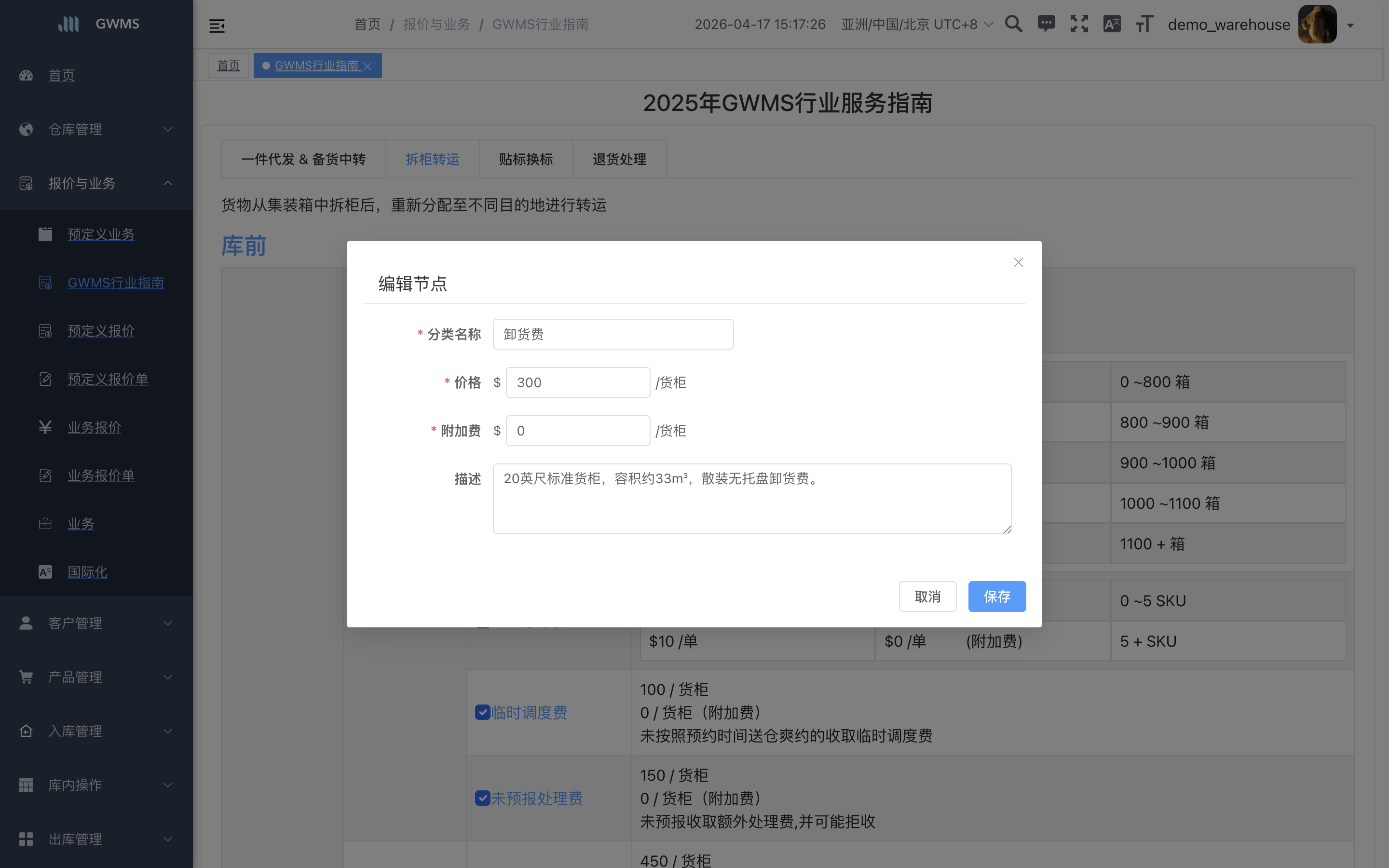1389x868 pixels.
Task: Click the 入库管理 house icon
Action: [x=26, y=731]
